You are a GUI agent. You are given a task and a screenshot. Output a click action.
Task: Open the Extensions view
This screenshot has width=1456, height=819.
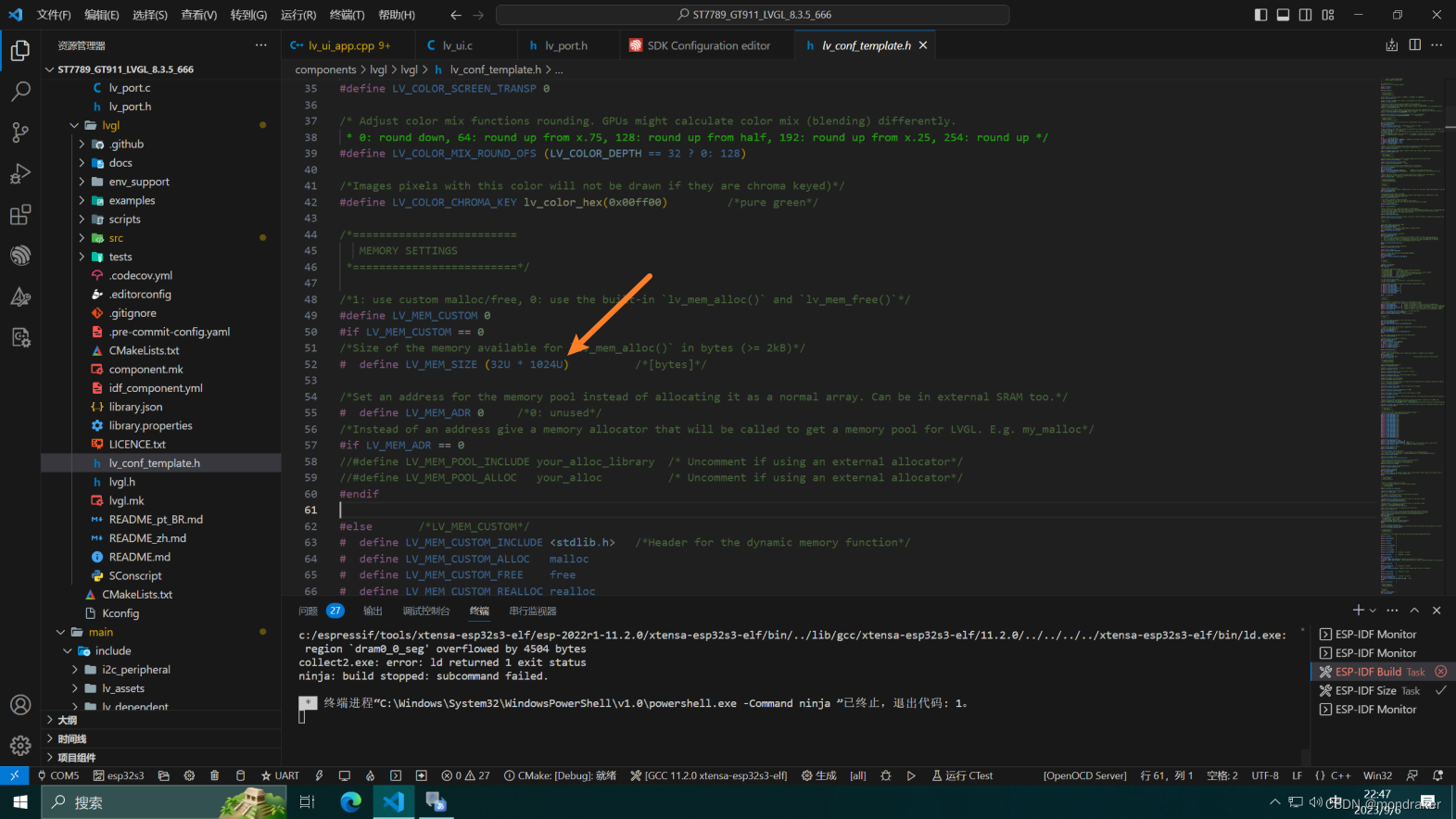19,215
